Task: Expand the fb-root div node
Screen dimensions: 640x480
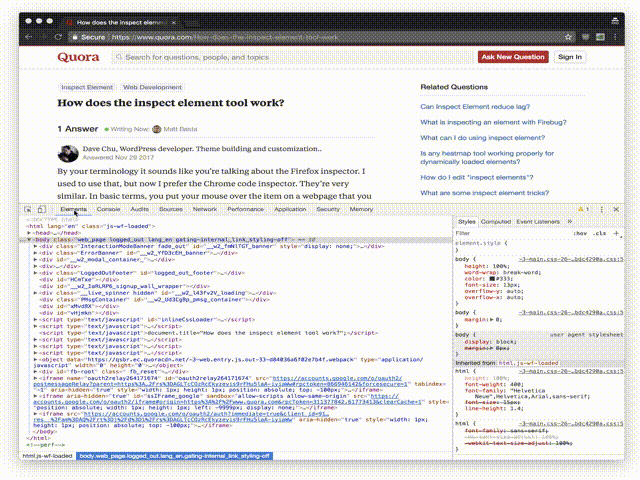Action: coord(36,372)
